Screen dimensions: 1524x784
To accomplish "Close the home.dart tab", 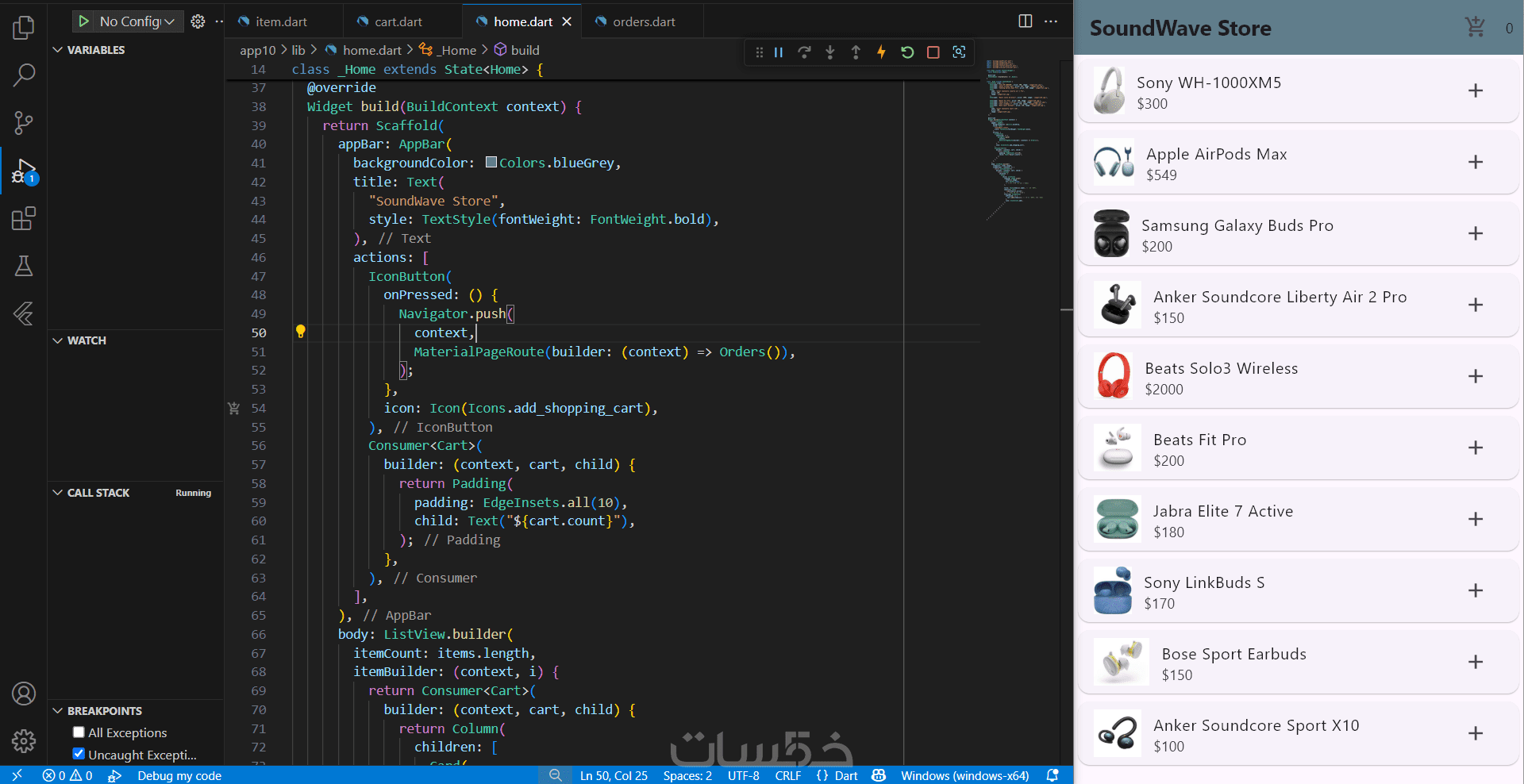I will pos(567,21).
